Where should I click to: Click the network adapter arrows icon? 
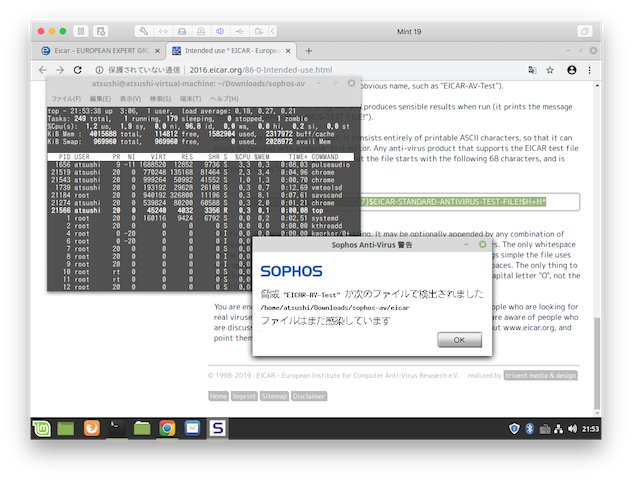coord(163,31)
